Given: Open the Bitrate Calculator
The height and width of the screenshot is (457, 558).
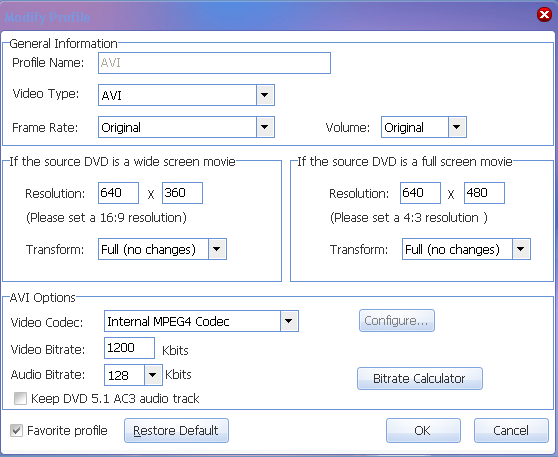Looking at the screenshot, I should click(x=420, y=378).
